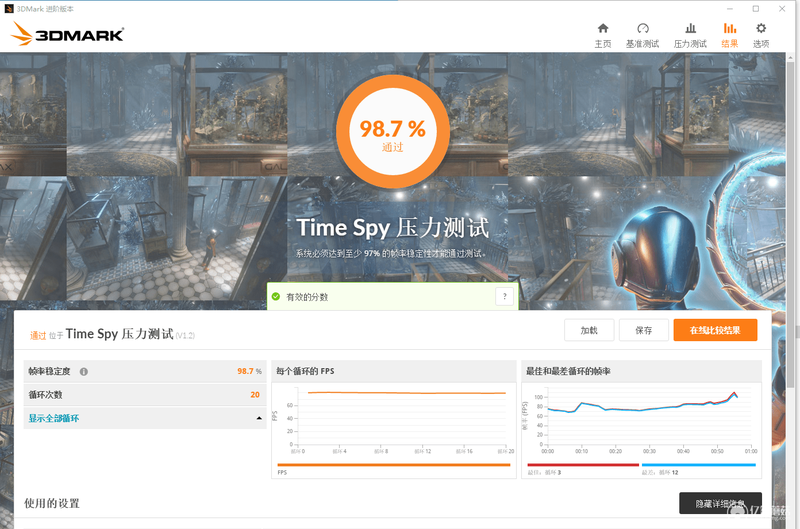Viewport: 800px width, 529px height.
Task: Click 隐藏详细信息 dark button
Action: [720, 503]
